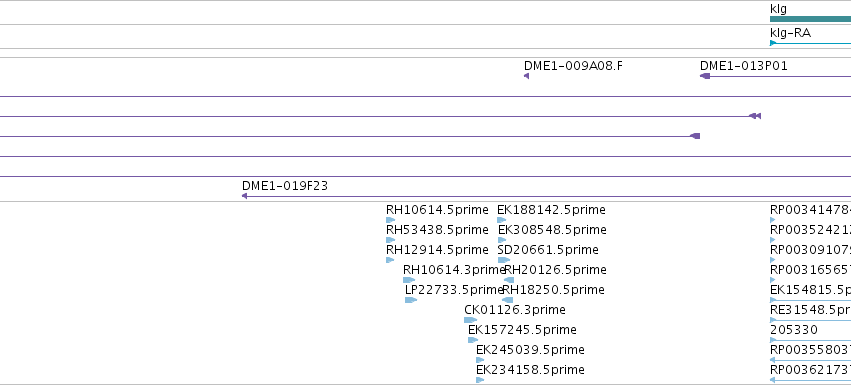
Task: Click the klg-RA transcript arrow
Action: (x=810, y=43)
